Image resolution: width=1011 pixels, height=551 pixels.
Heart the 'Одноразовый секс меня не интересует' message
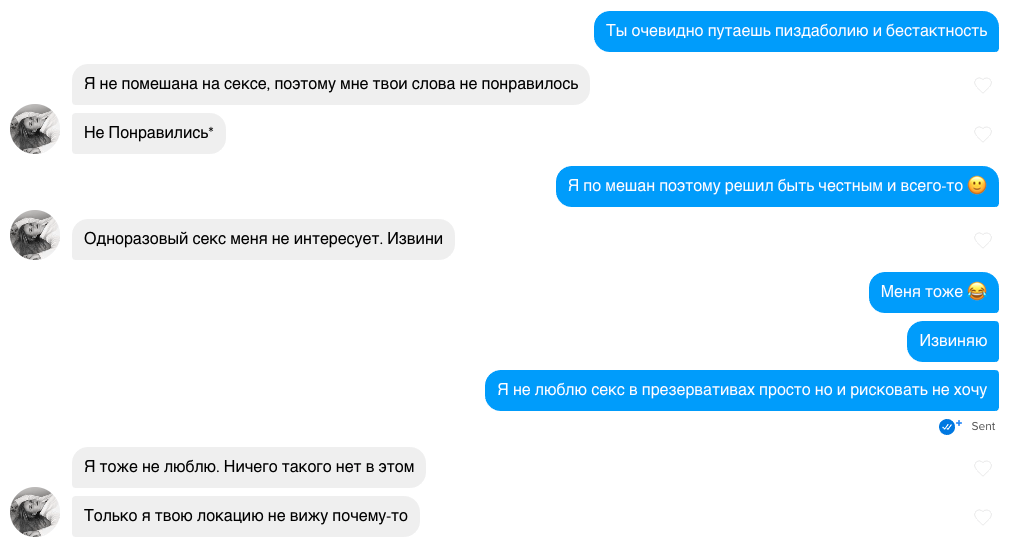point(983,240)
